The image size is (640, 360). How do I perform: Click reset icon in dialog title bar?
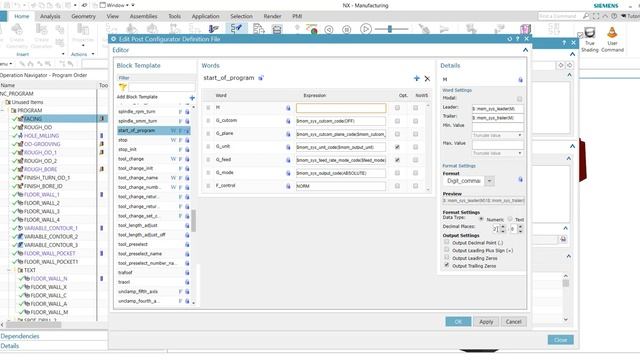509,39
